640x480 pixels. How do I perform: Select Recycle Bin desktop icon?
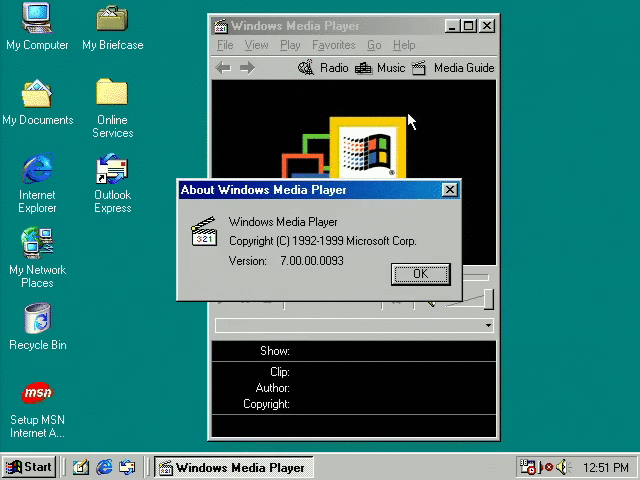click(38, 327)
